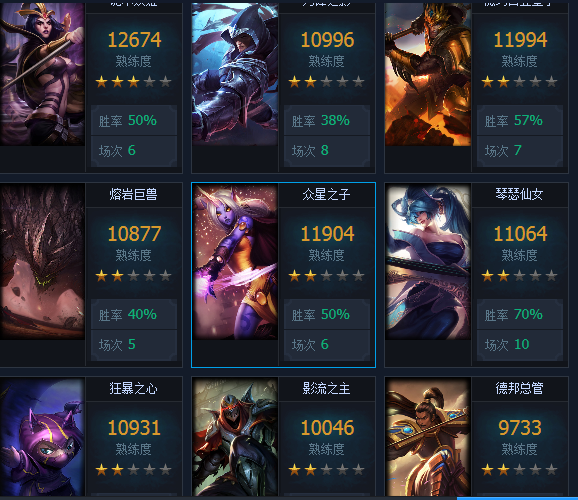Click the 熔岩巨兽 name label

[x=133, y=194]
